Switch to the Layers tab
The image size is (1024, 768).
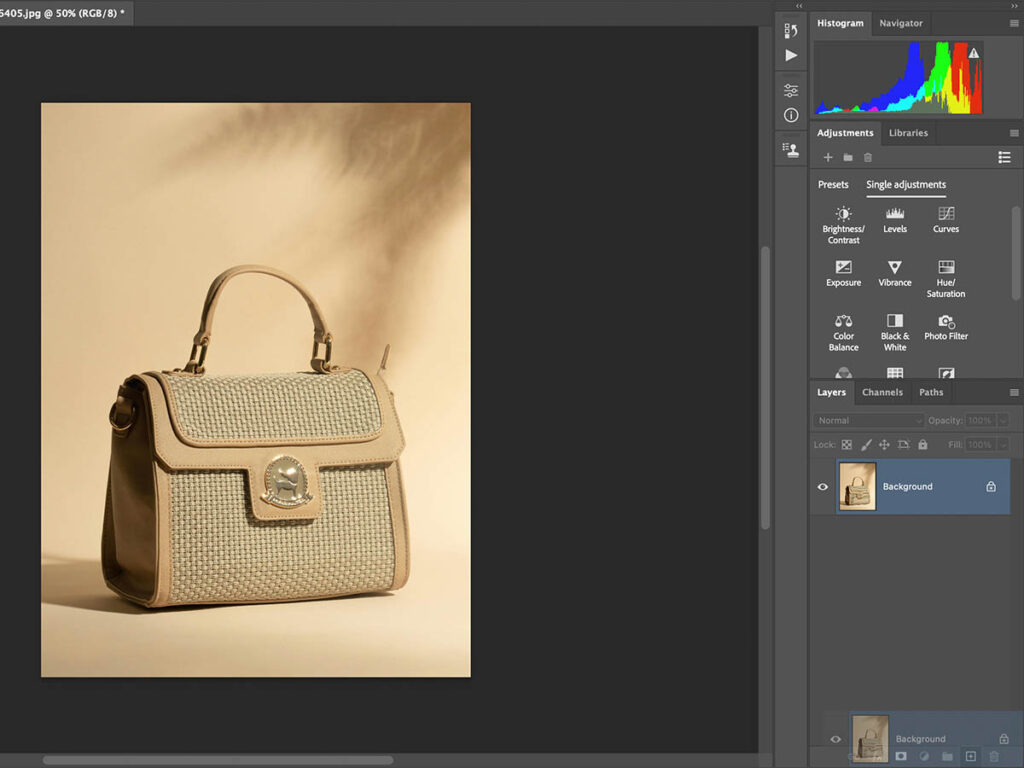[x=831, y=392]
